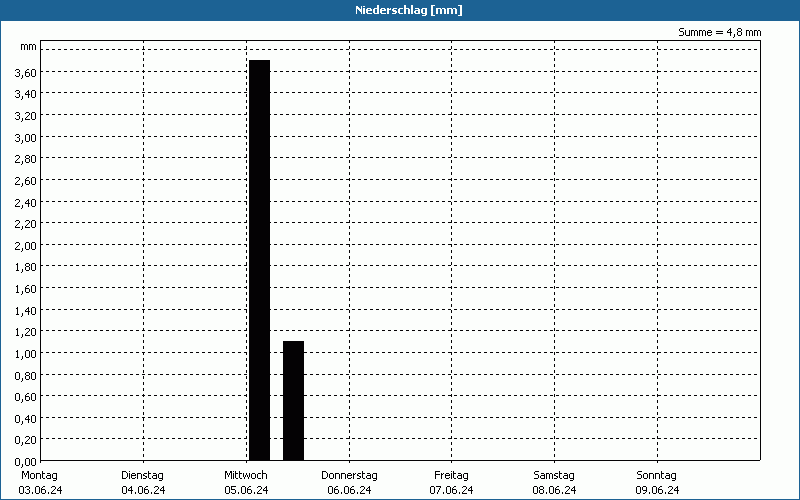Click the 3,60 y-axis value
Image resolution: width=800 pixels, height=500 pixels.
click(26, 73)
